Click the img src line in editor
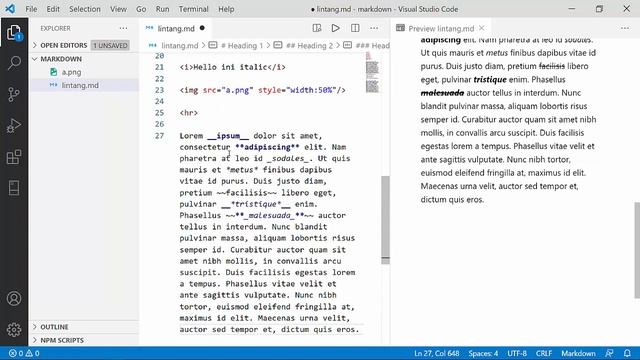Image resolution: width=640 pixels, height=360 pixels. (262, 90)
